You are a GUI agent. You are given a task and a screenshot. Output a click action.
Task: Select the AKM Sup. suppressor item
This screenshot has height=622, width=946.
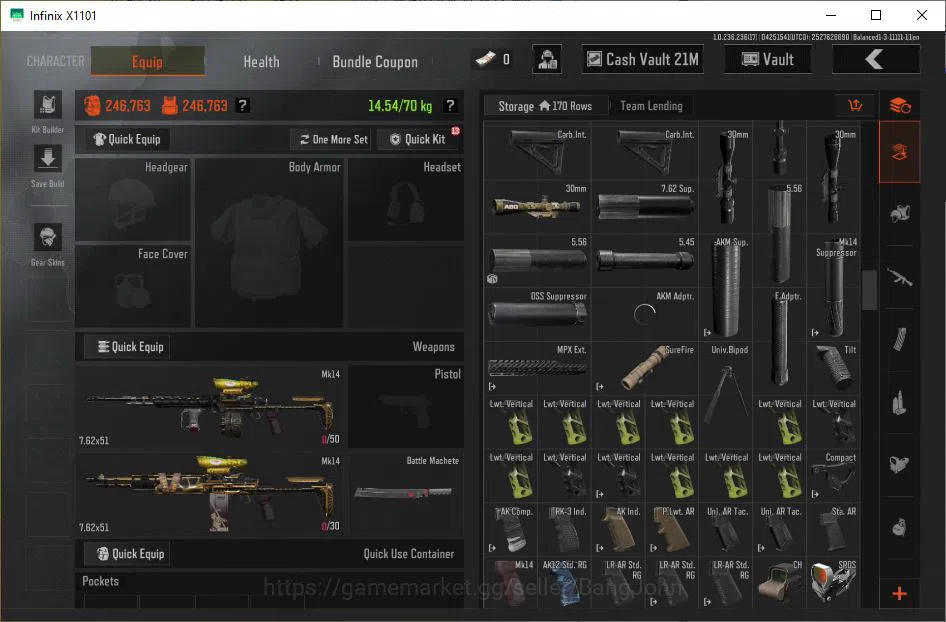[725, 287]
